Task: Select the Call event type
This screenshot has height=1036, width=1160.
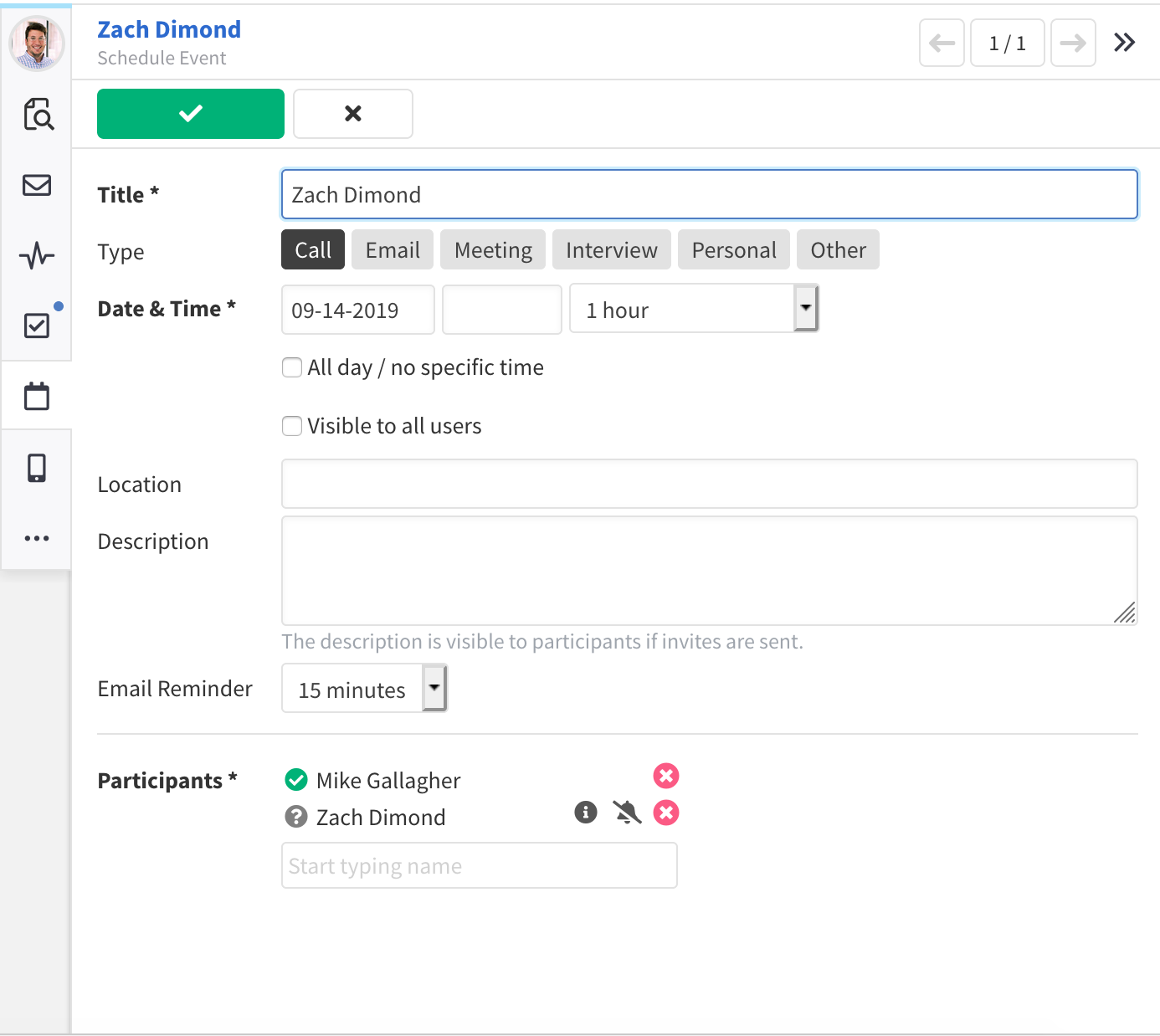Action: click(313, 249)
